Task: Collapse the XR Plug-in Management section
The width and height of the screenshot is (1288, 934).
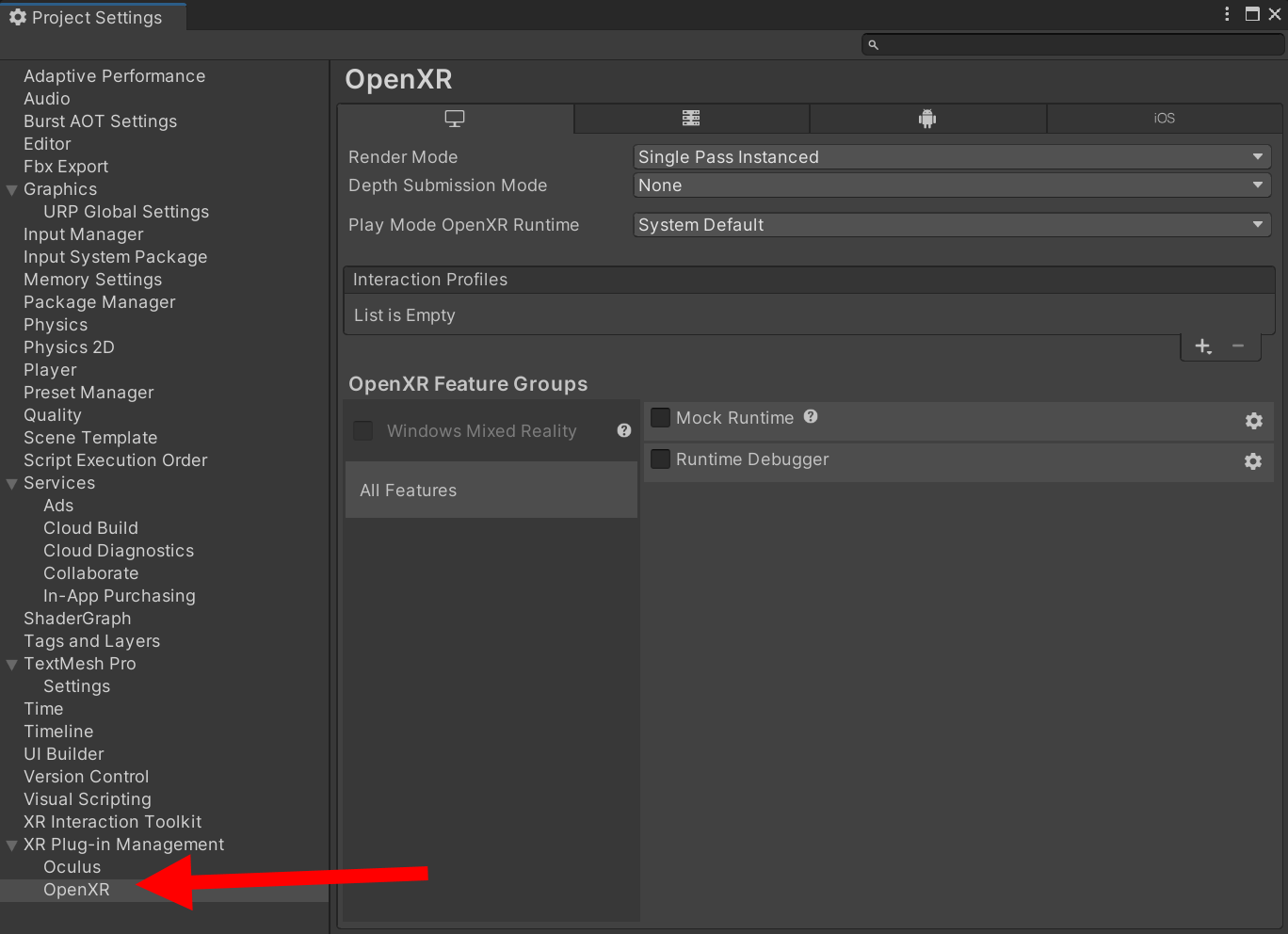Action: (x=12, y=845)
